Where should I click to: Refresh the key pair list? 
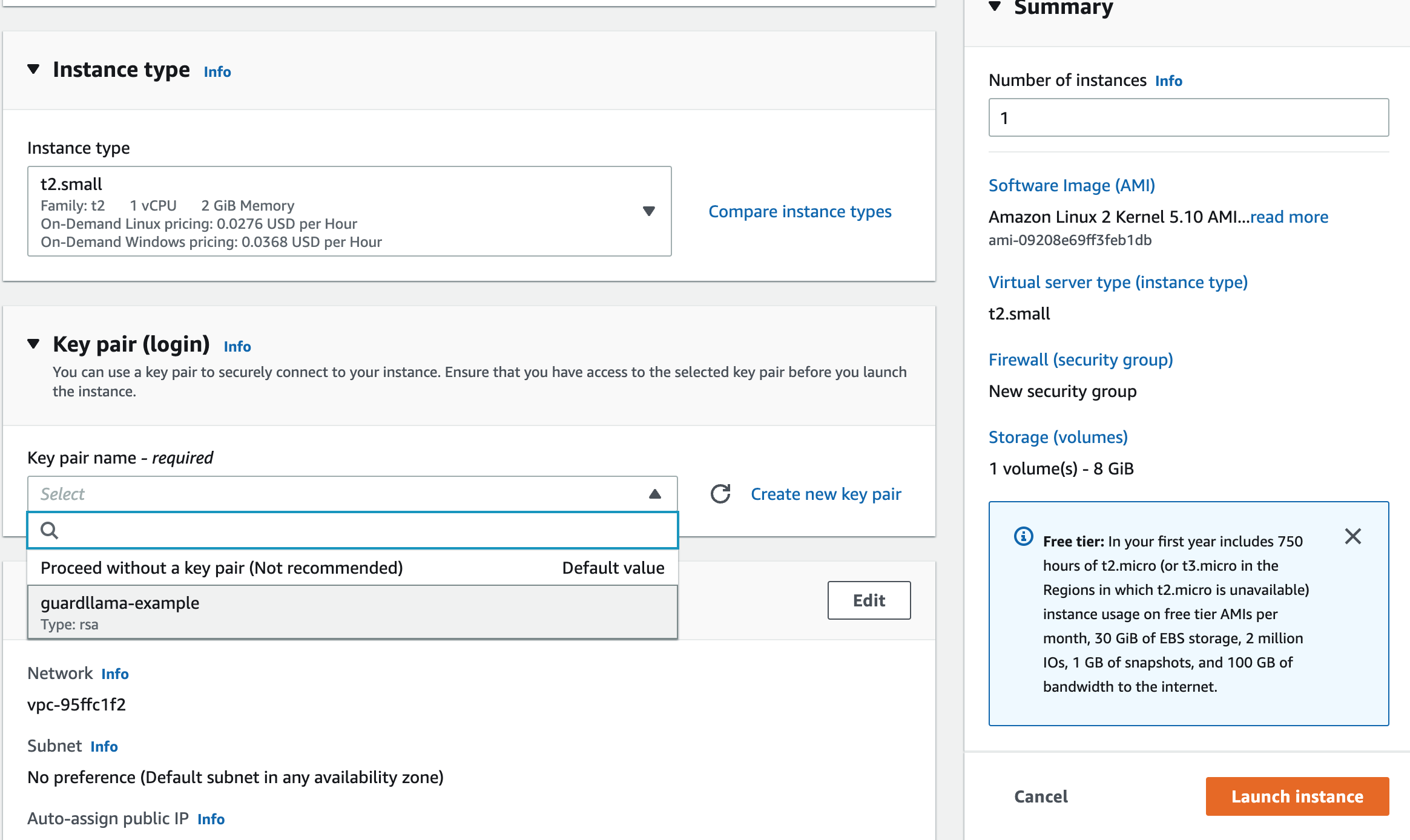tap(720, 494)
